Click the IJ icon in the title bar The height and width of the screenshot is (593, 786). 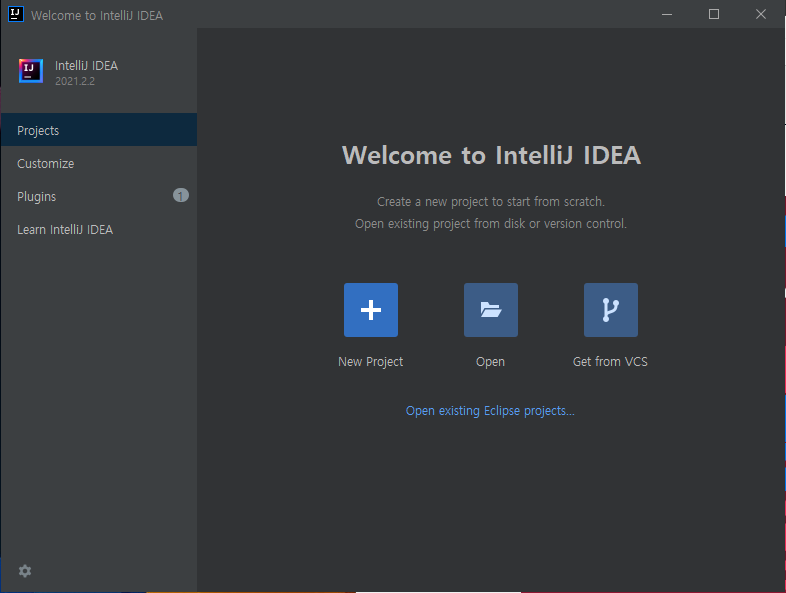[x=16, y=15]
